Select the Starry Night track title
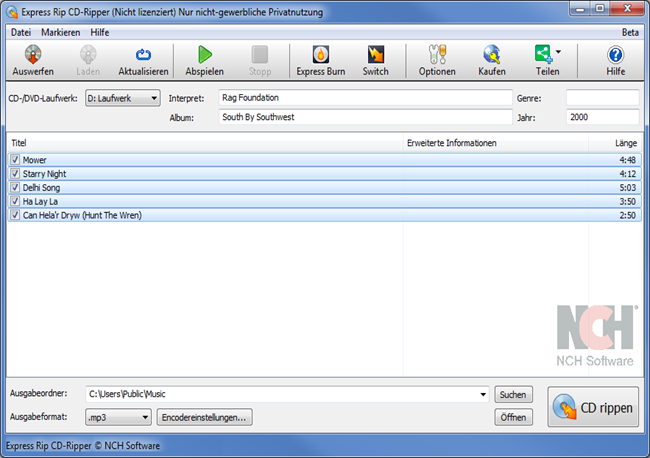This screenshot has height=458, width=650. 44,174
